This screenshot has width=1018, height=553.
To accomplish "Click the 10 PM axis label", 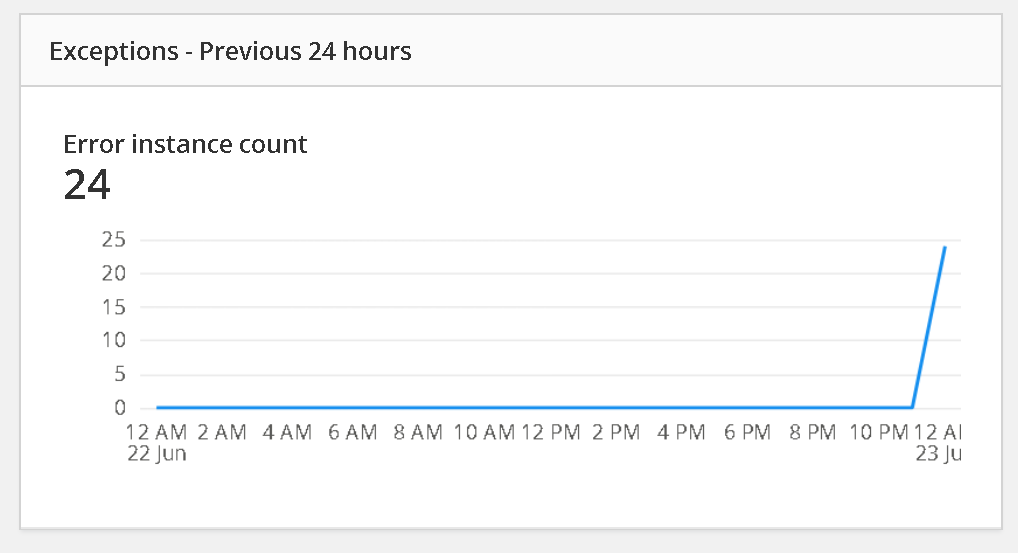I will pyautogui.click(x=879, y=432).
